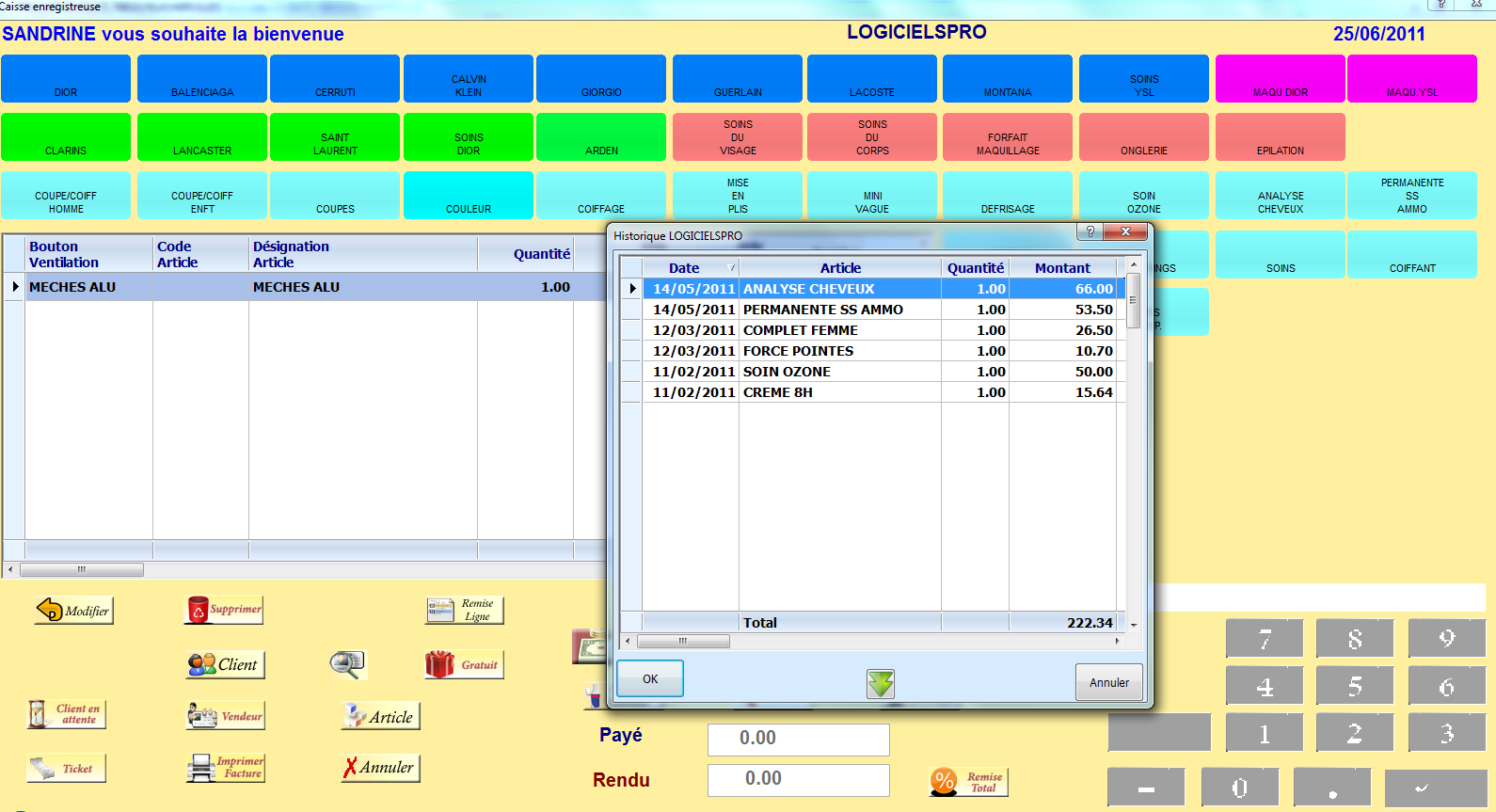The height and width of the screenshot is (812, 1496).
Task: Open the Client selection button
Action: (225, 664)
